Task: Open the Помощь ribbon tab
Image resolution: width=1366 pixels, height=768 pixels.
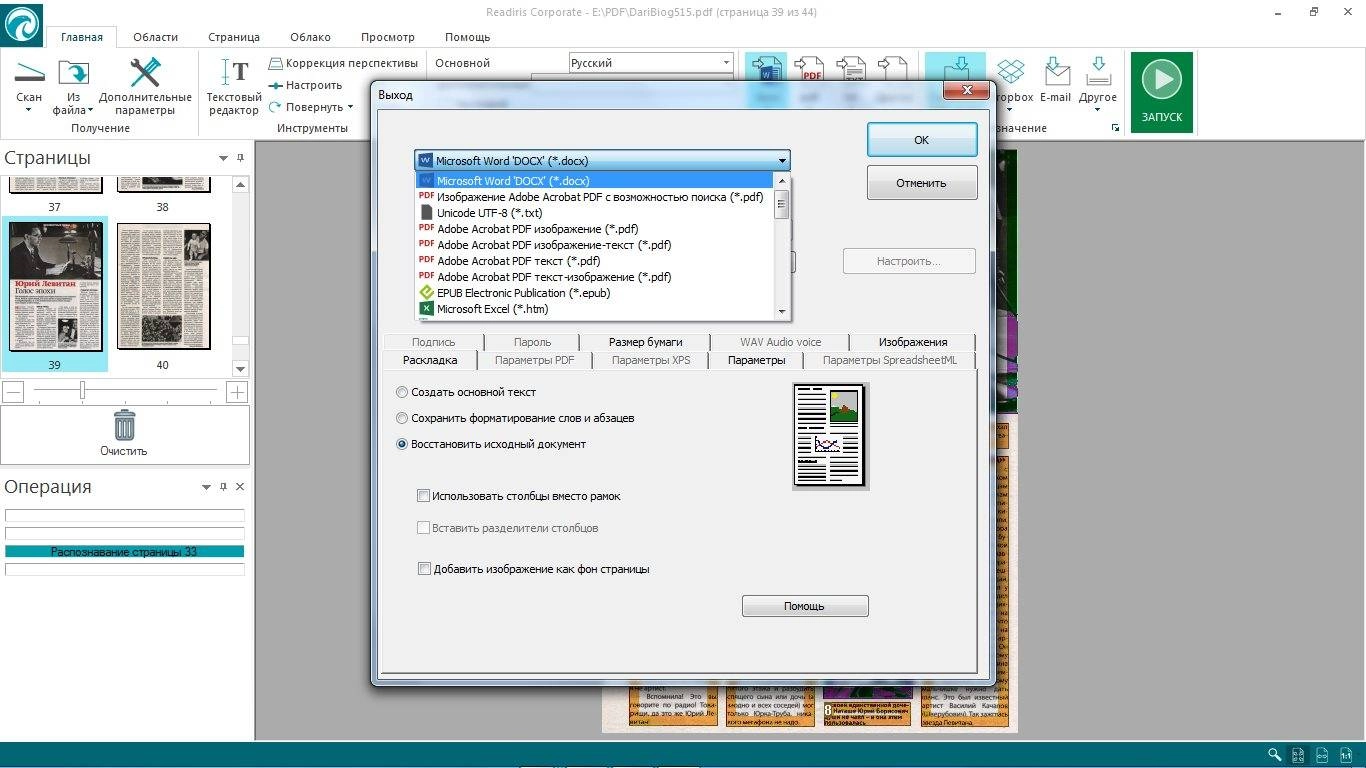Action: coord(467,37)
